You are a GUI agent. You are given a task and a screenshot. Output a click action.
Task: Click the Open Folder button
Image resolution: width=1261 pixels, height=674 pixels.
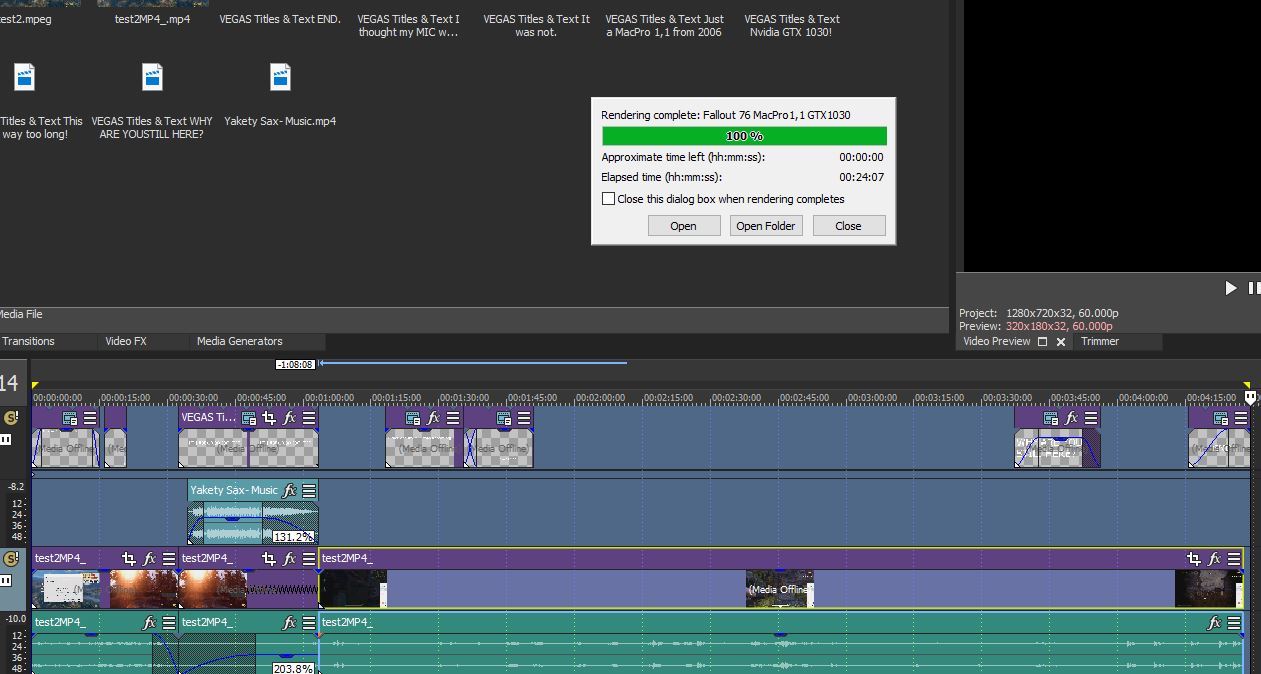[765, 226]
